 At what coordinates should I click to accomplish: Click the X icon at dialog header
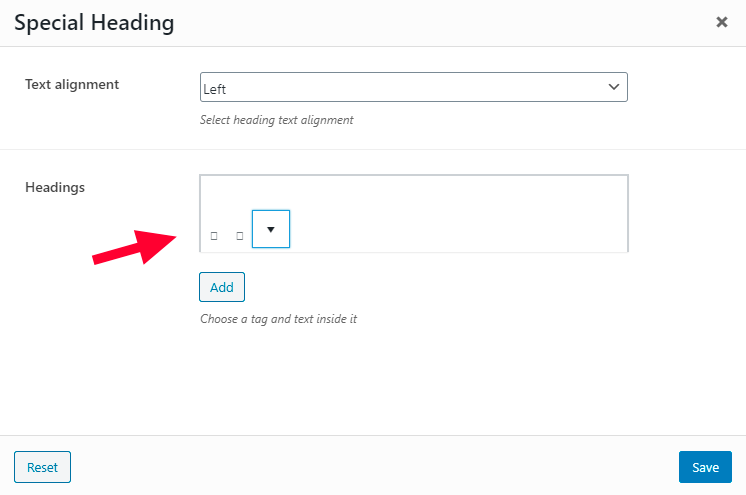722,22
